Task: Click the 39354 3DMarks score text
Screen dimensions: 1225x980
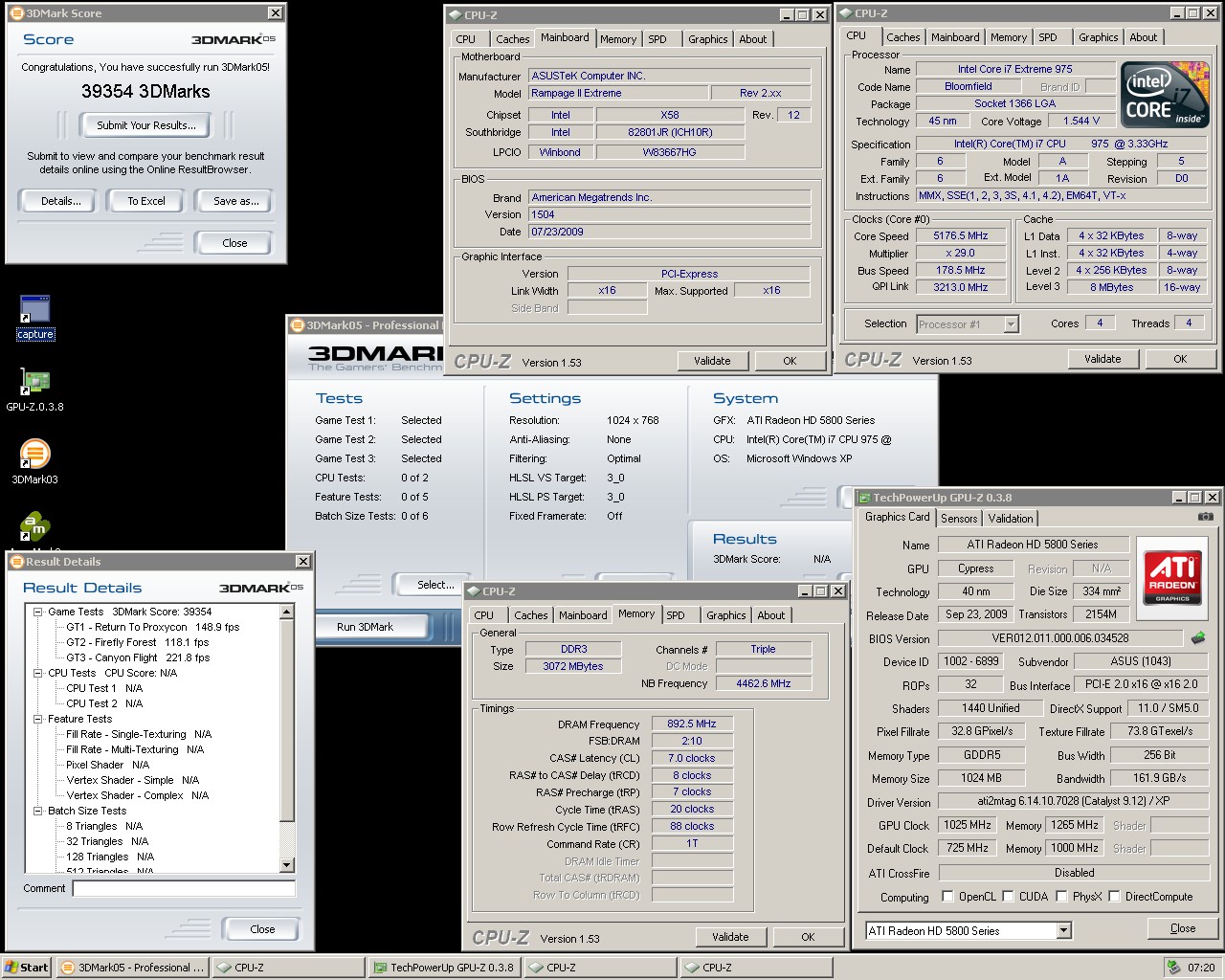Action: (x=145, y=92)
